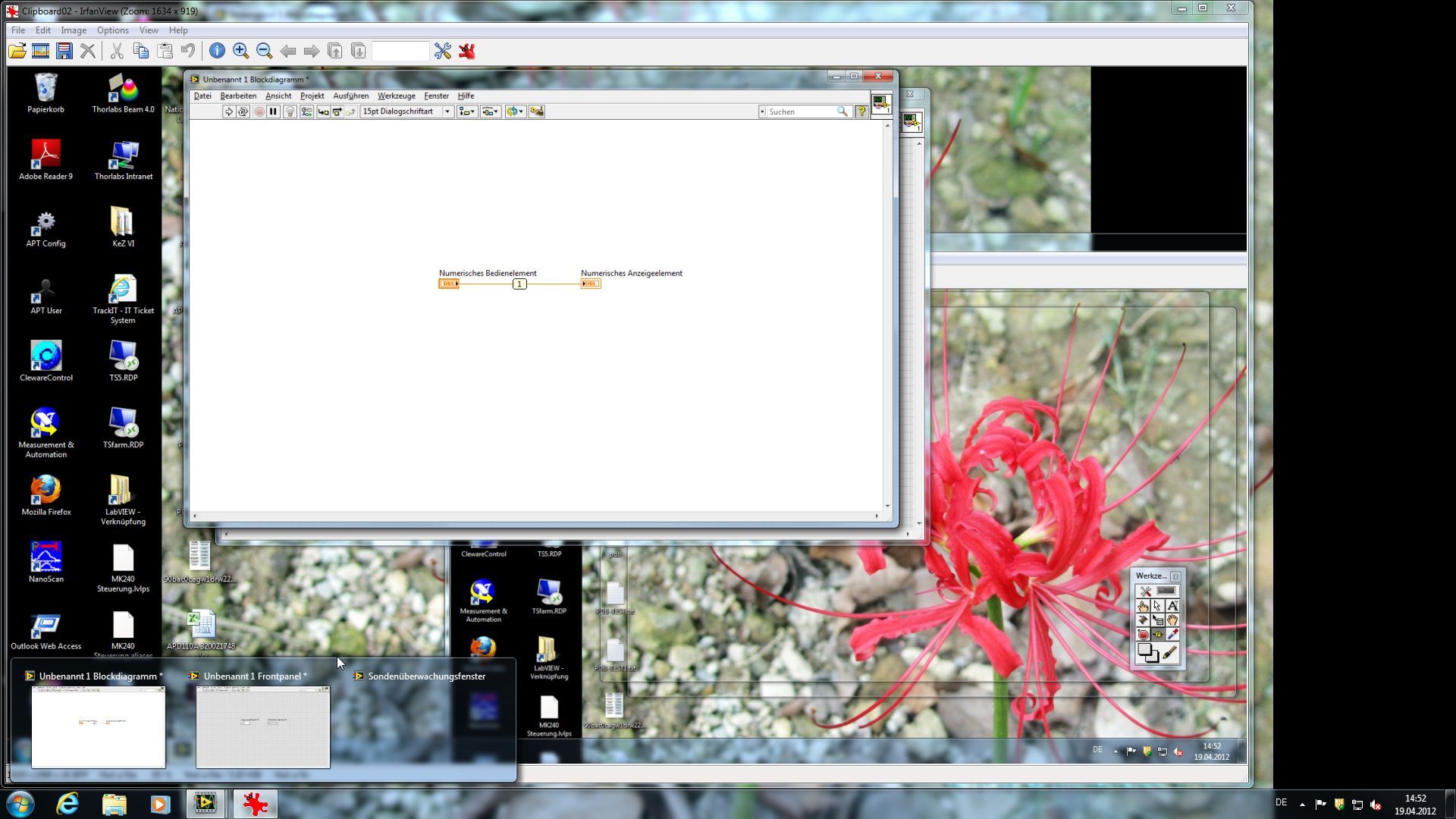This screenshot has height=819, width=1456.
Task: Select the Scroll hand tool in Werkzeuge palette
Action: click(x=1172, y=620)
